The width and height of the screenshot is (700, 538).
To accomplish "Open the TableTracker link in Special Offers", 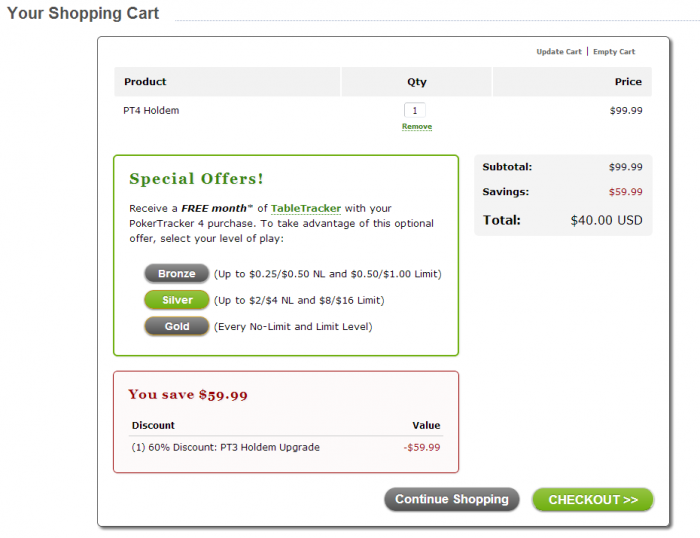I will coord(305,208).
